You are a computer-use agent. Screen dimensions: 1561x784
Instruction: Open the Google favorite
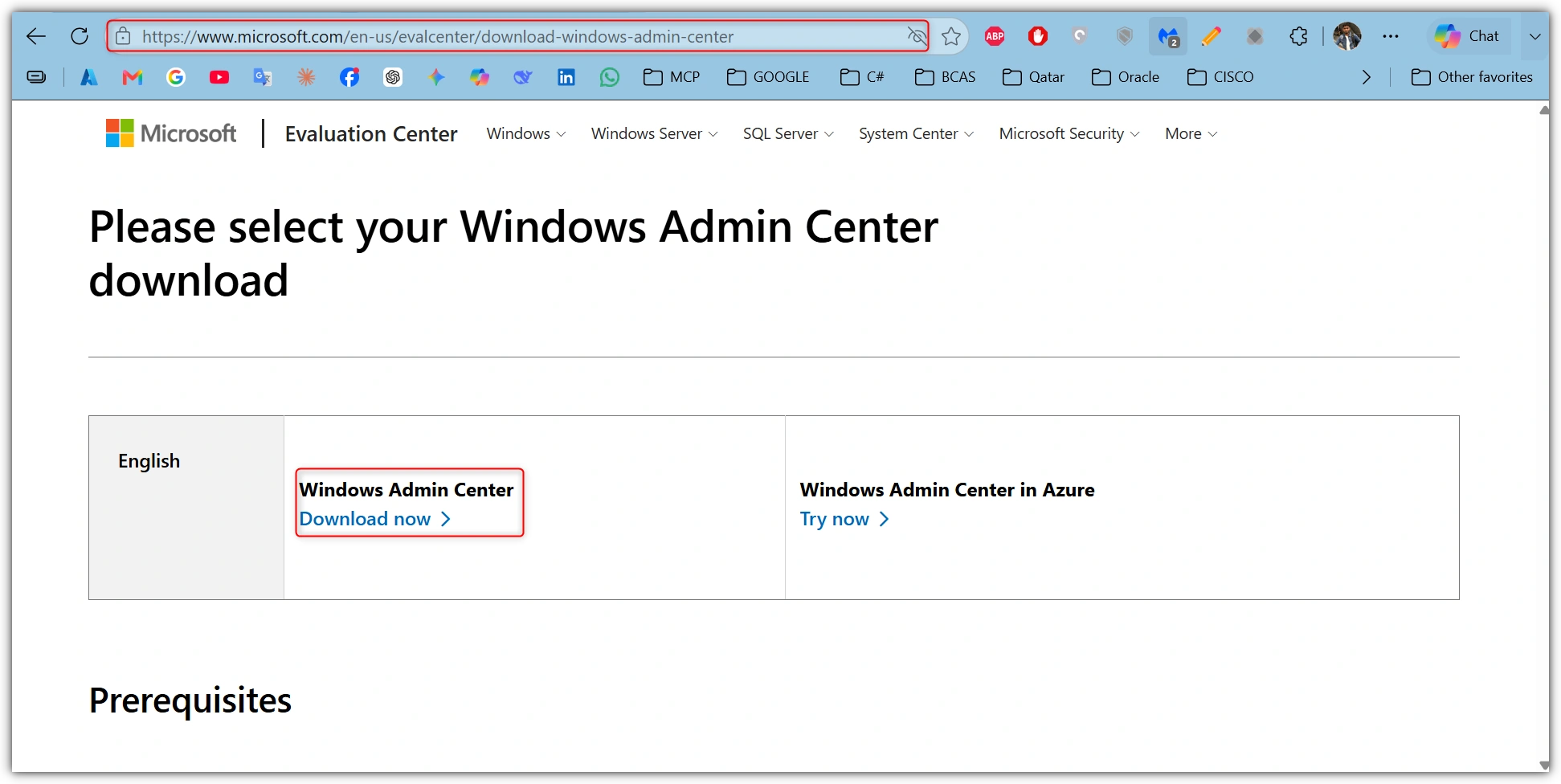pos(176,77)
